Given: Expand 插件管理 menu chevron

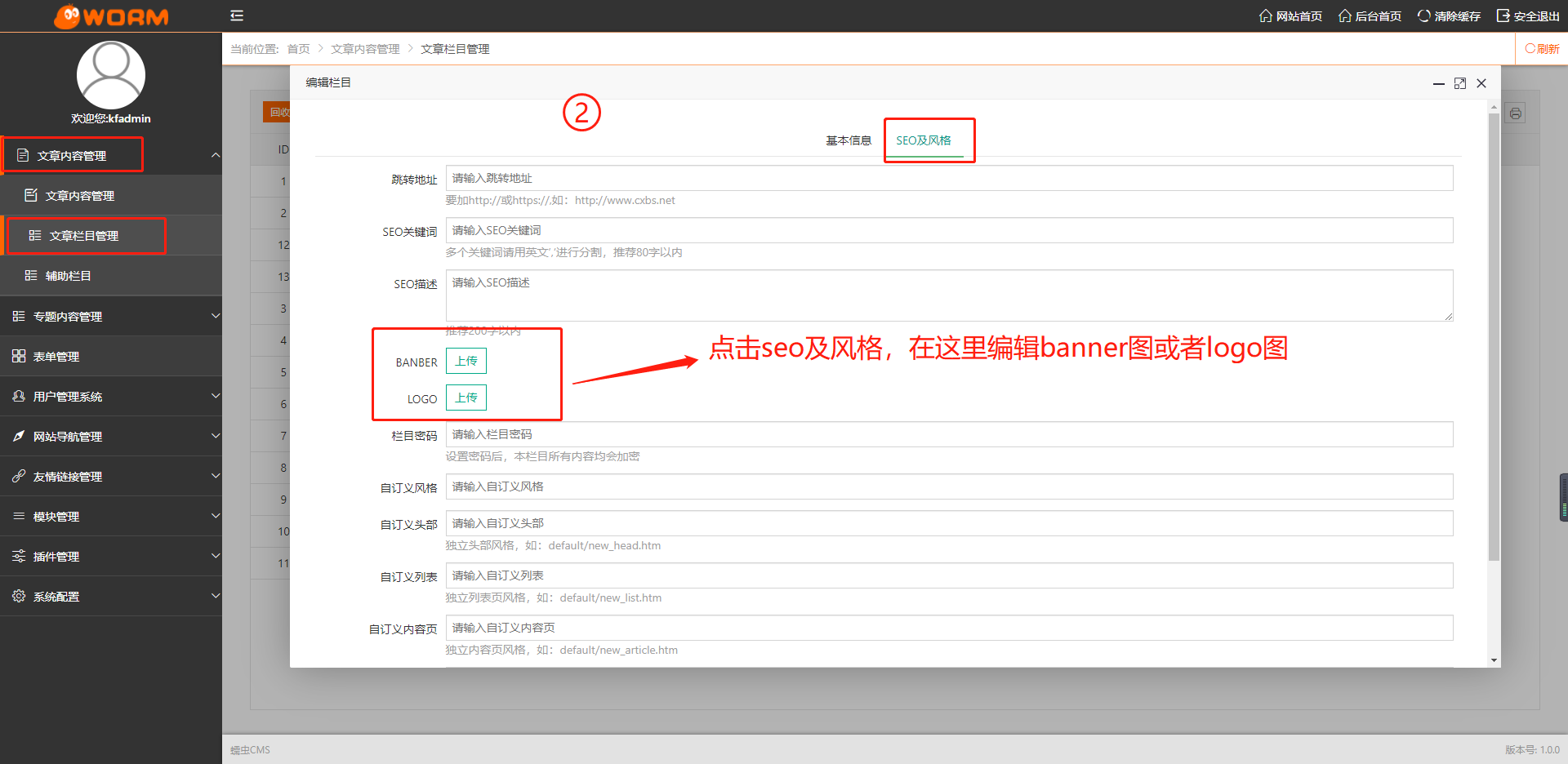Looking at the screenshot, I should click(216, 556).
